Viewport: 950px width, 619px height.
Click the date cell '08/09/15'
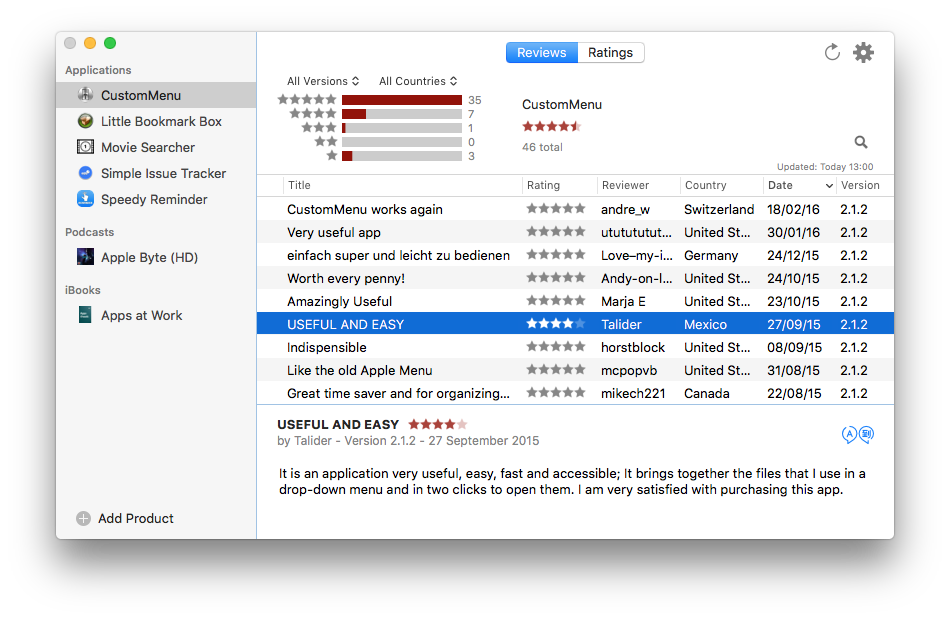tap(794, 348)
